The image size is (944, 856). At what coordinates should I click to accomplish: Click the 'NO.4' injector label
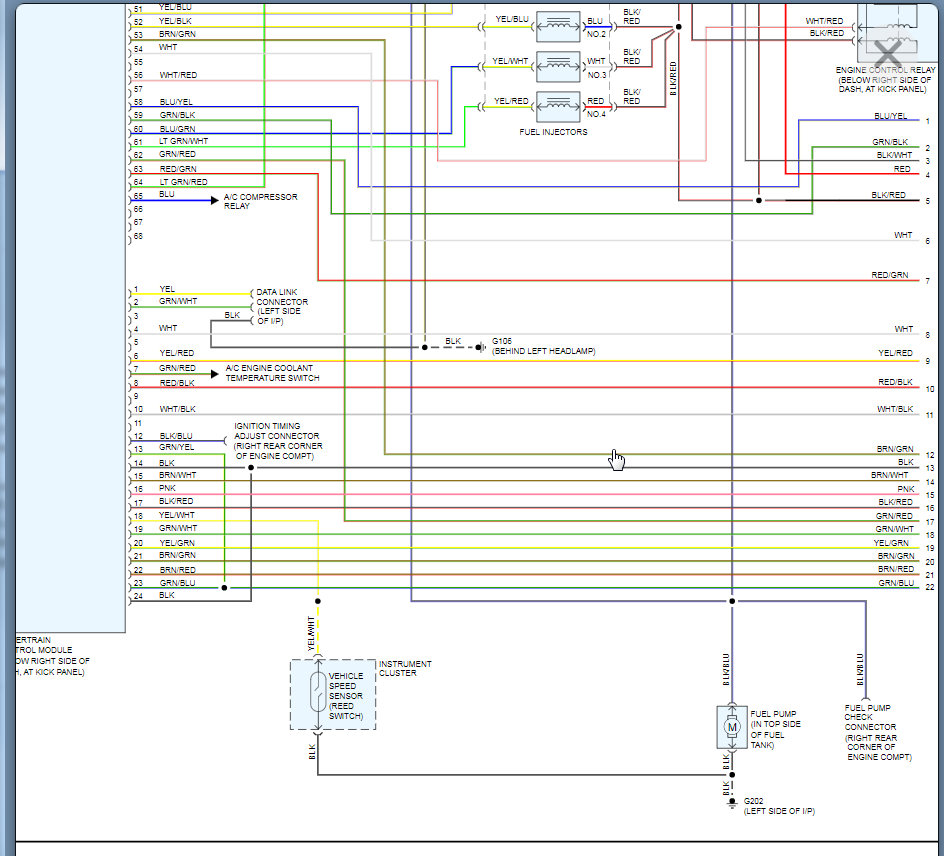[x=597, y=114]
